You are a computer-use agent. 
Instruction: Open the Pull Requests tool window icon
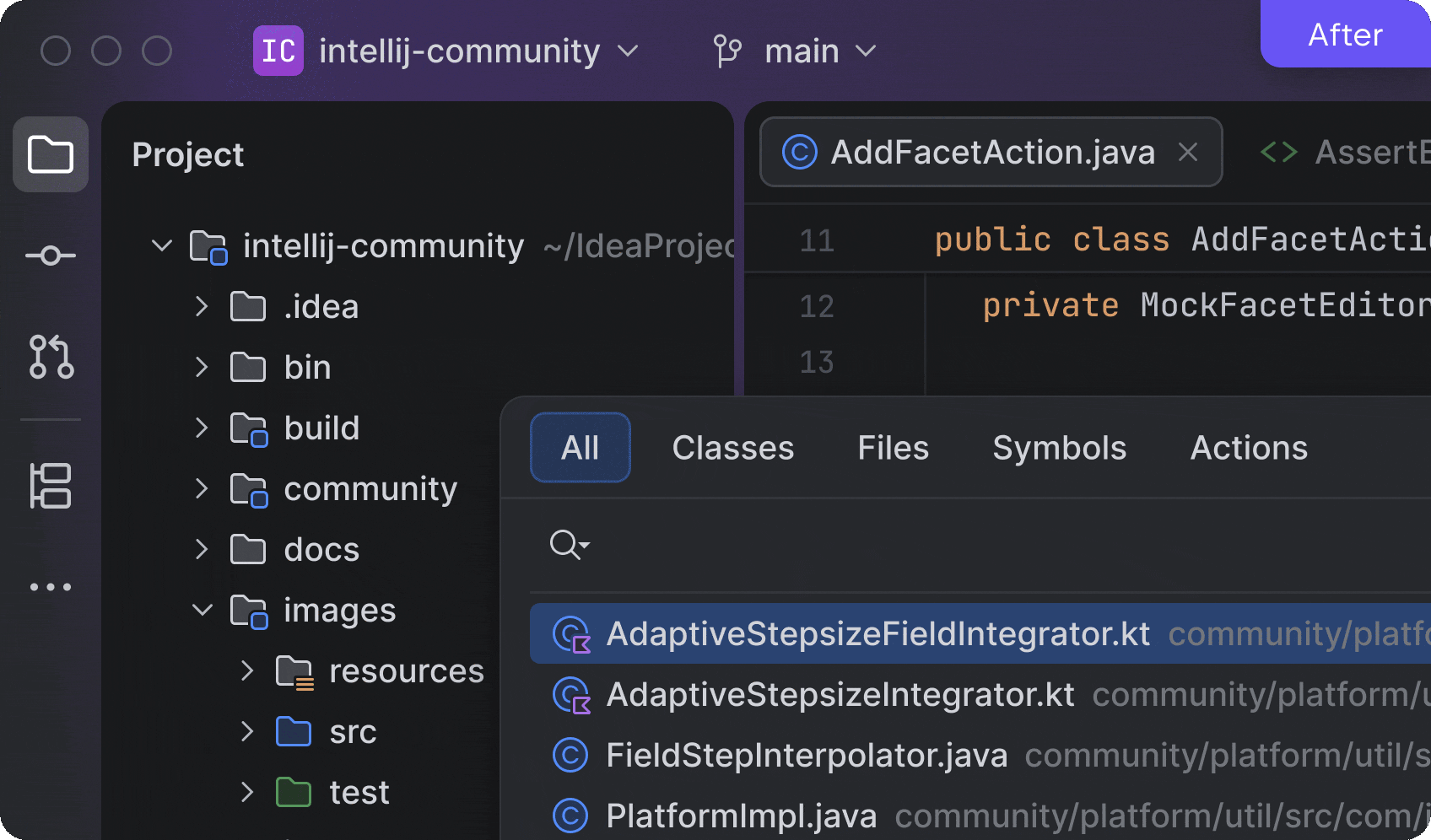(x=51, y=357)
